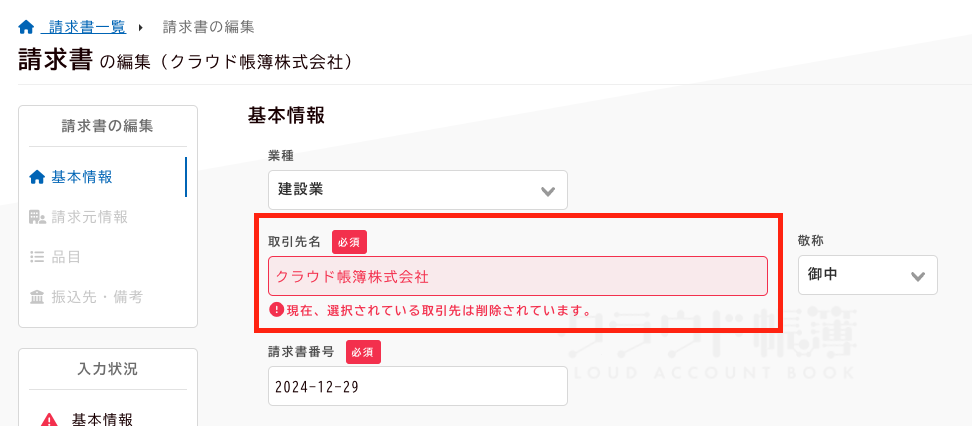Click the 必須 badge next to 請求書番号
This screenshot has width=972, height=426.
click(364, 352)
